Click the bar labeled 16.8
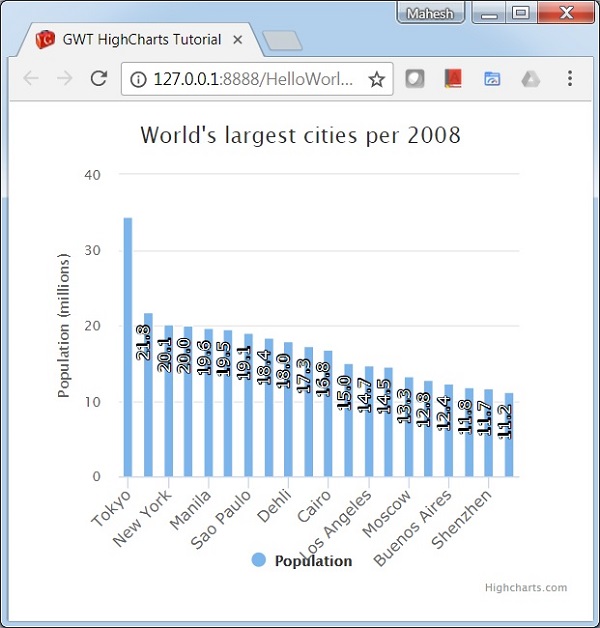The width and height of the screenshot is (600, 628). (x=328, y=414)
